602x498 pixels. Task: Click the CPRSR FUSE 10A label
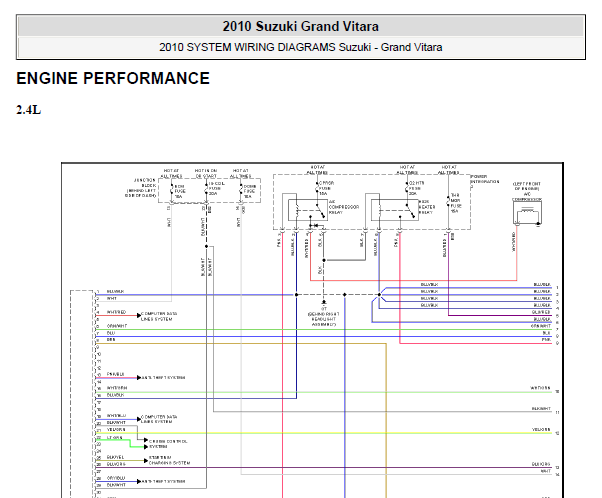pyautogui.click(x=326, y=188)
